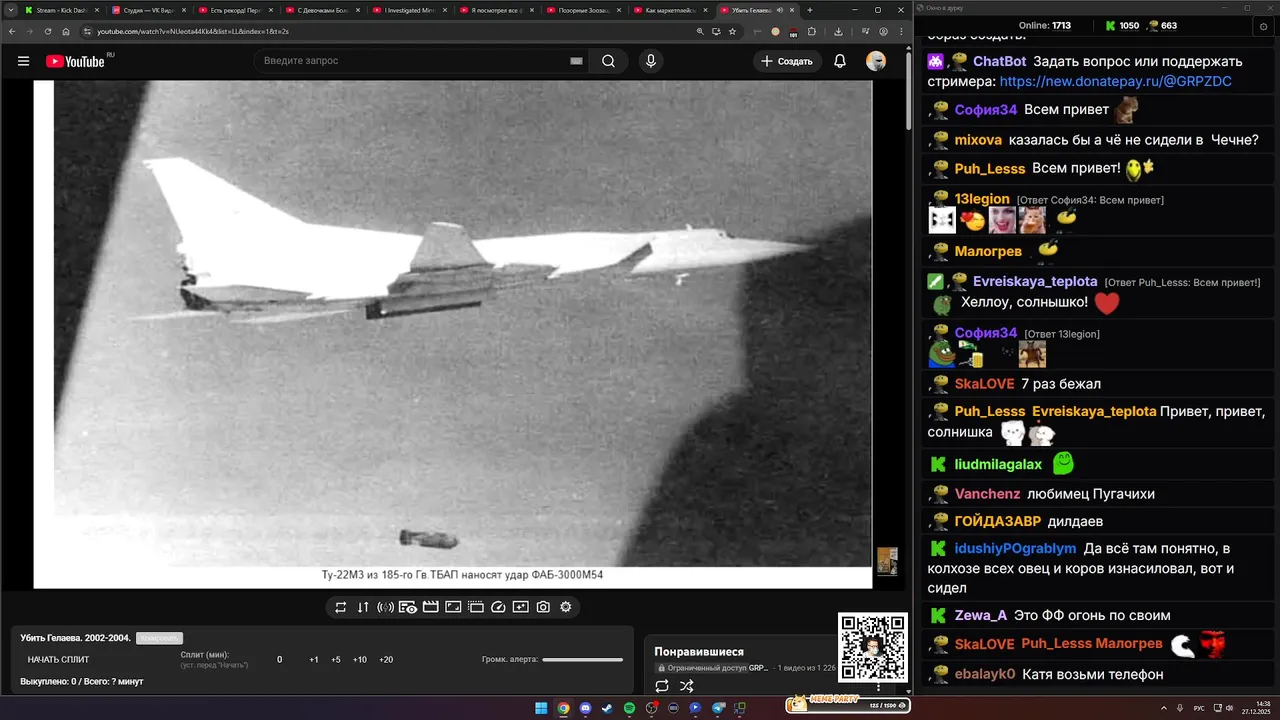The width and height of the screenshot is (1280, 720).
Task: Open browser extensions puzzle icon
Action: pos(811,31)
